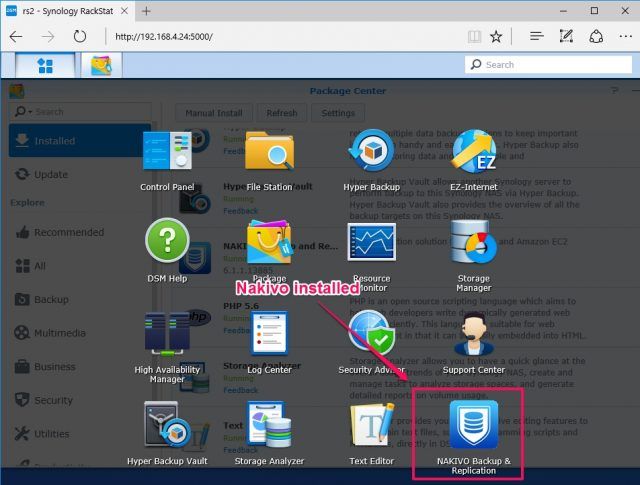Open browser more options menu
The width and height of the screenshot is (640, 485).
click(625, 37)
